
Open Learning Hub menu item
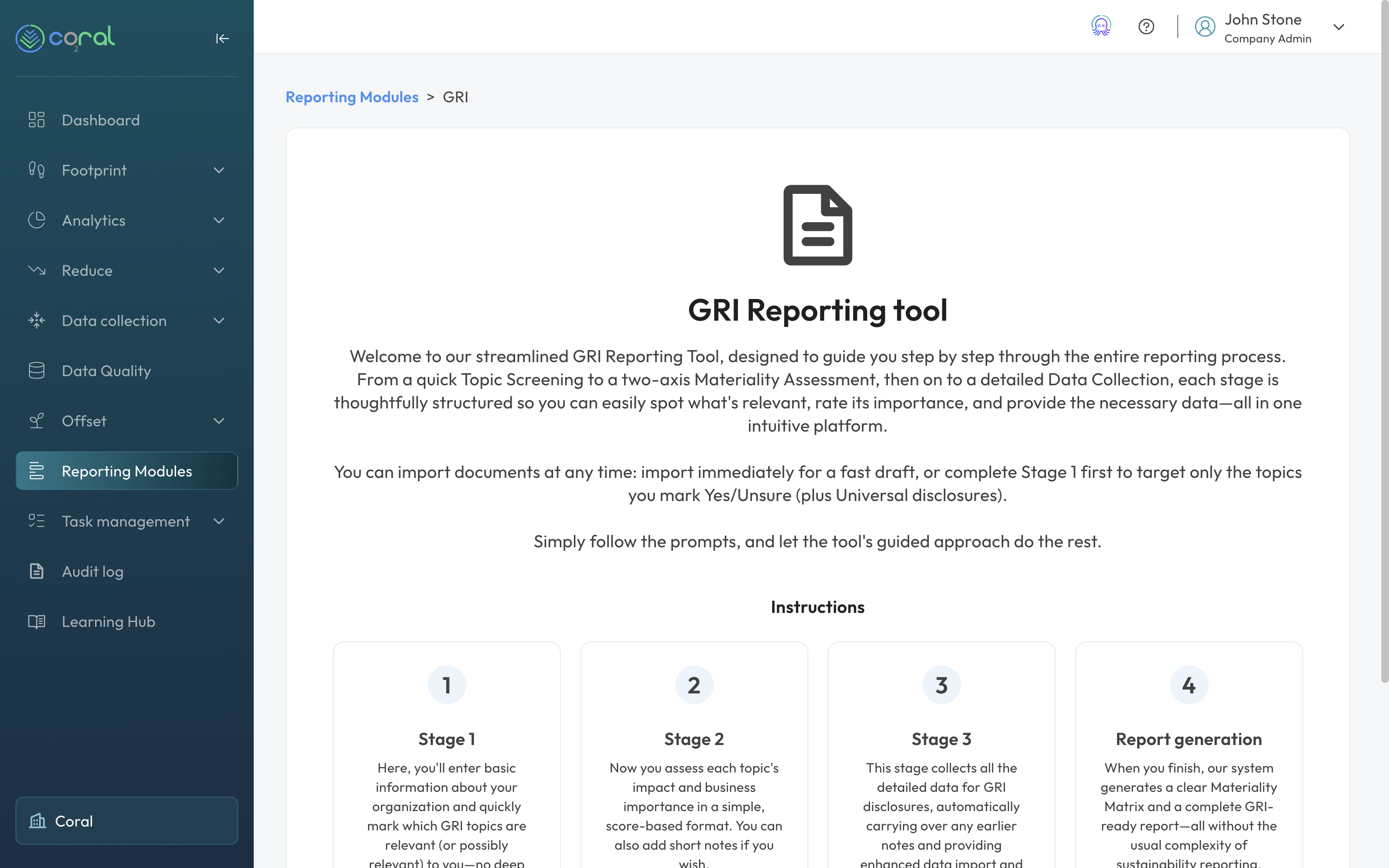coord(127,621)
